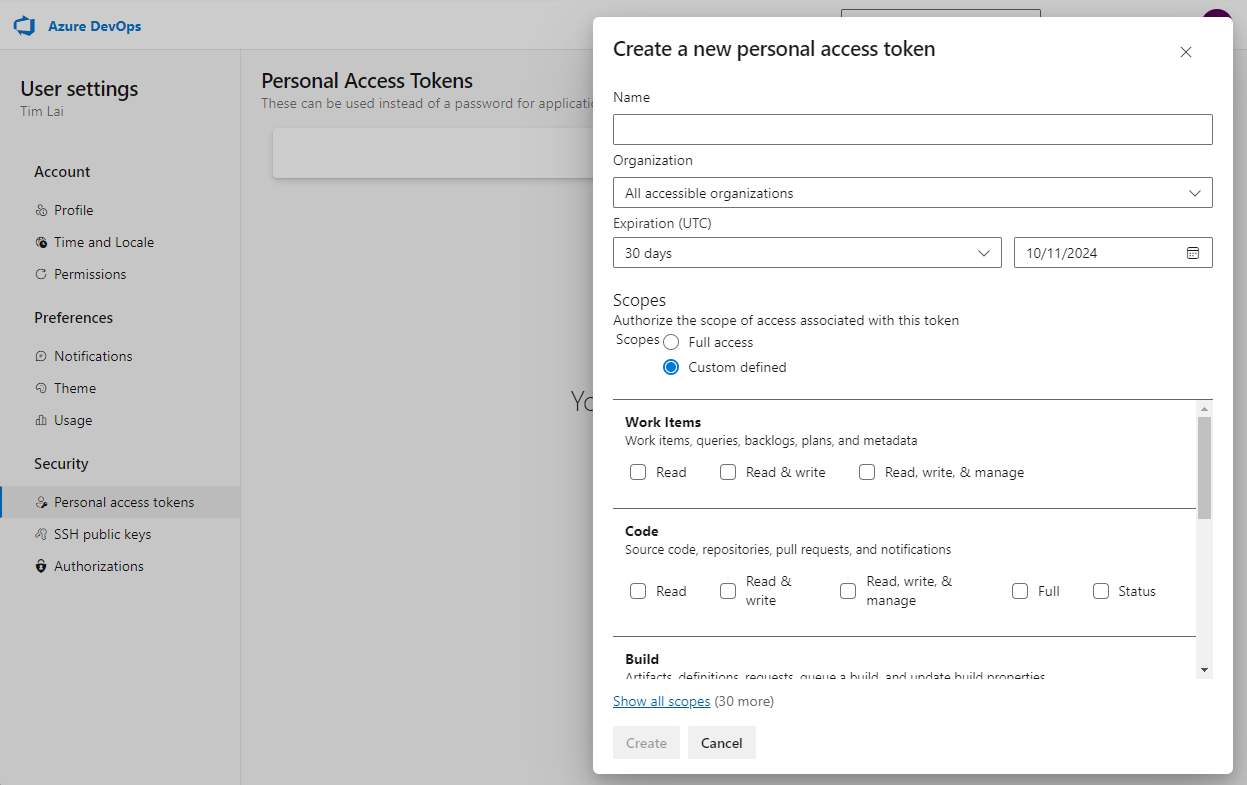Click the palette icon beside Theme

pos(41,388)
